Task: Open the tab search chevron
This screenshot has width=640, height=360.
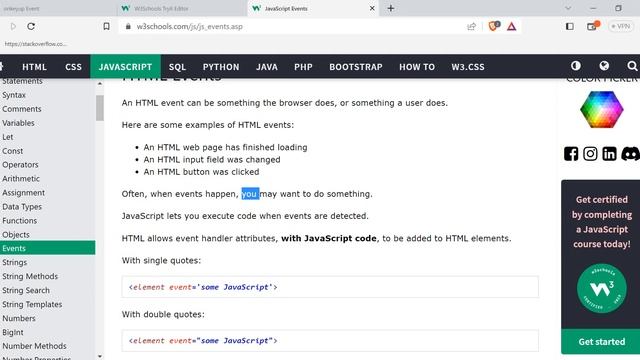Action: (x=568, y=8)
